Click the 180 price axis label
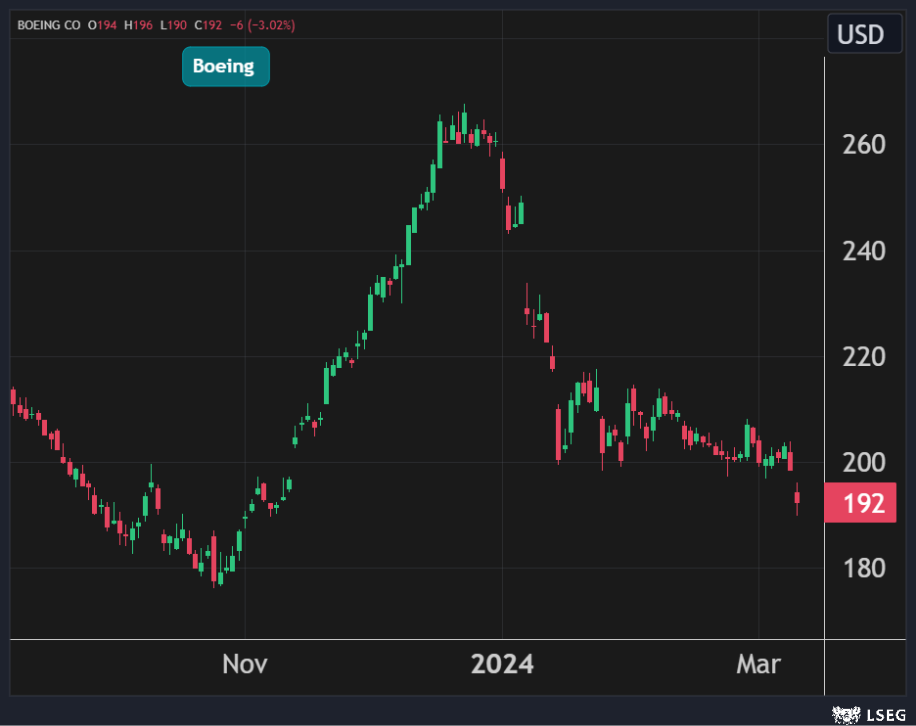 (x=864, y=569)
